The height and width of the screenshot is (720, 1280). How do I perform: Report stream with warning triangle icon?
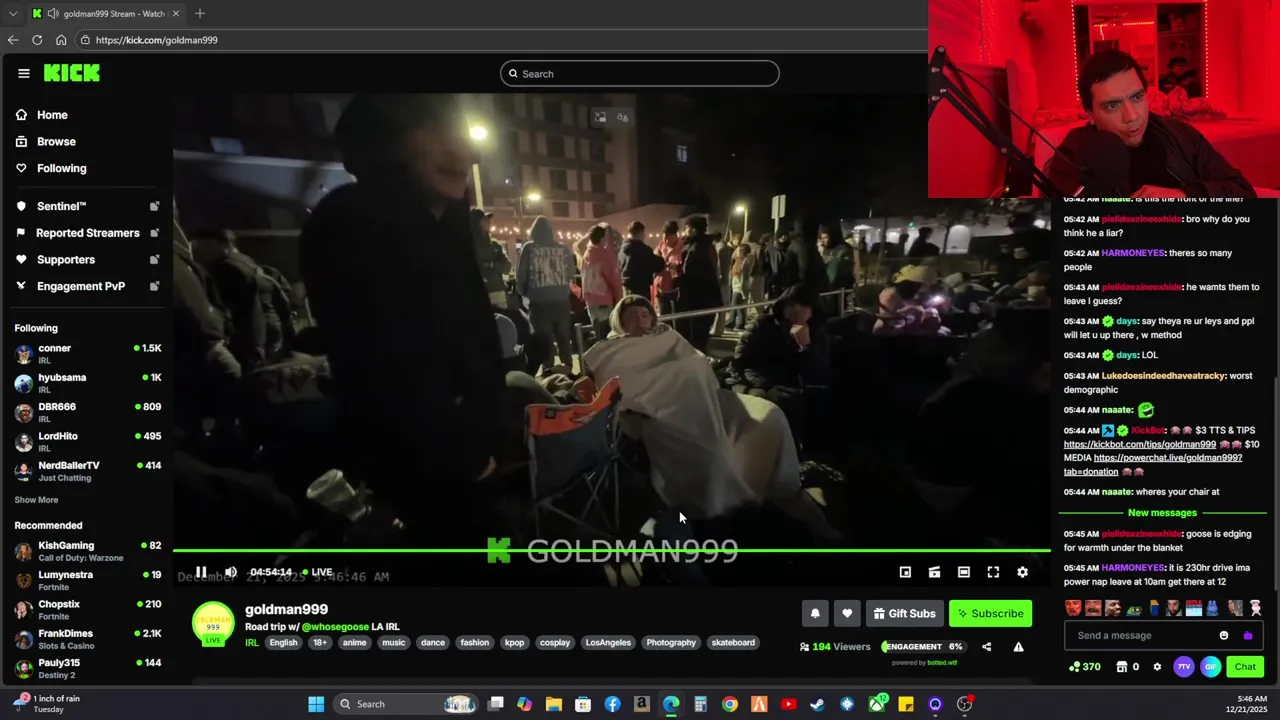click(x=1018, y=646)
